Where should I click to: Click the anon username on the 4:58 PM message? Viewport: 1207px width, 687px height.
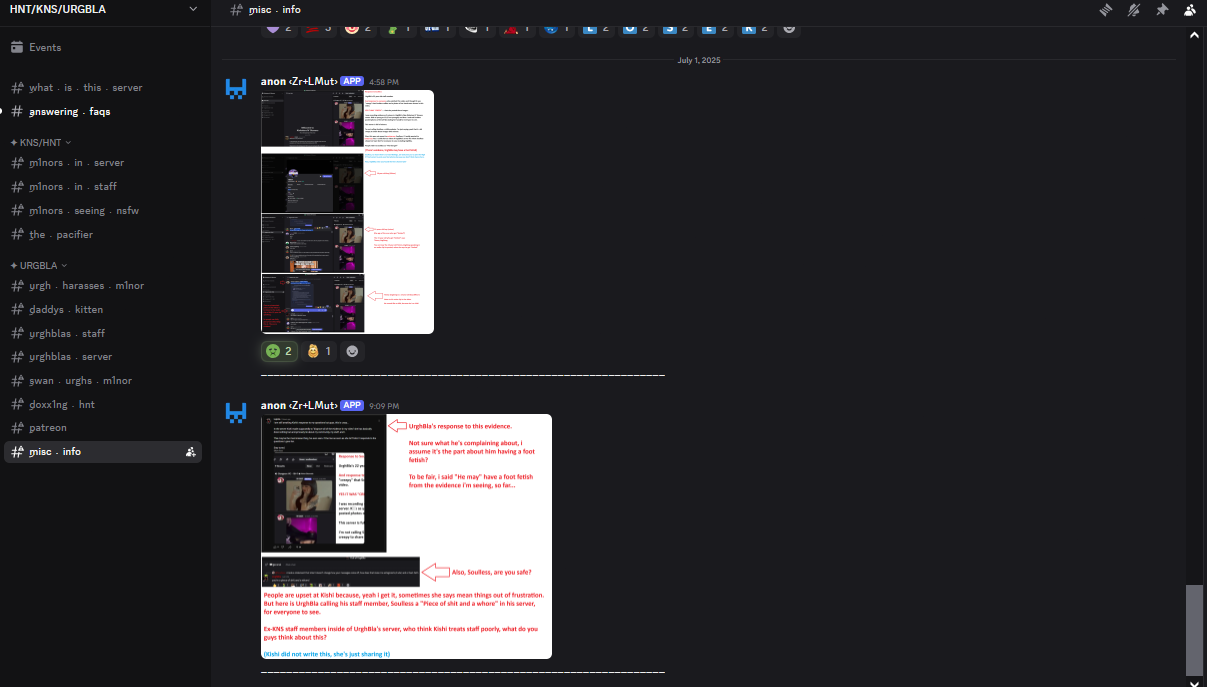298,81
